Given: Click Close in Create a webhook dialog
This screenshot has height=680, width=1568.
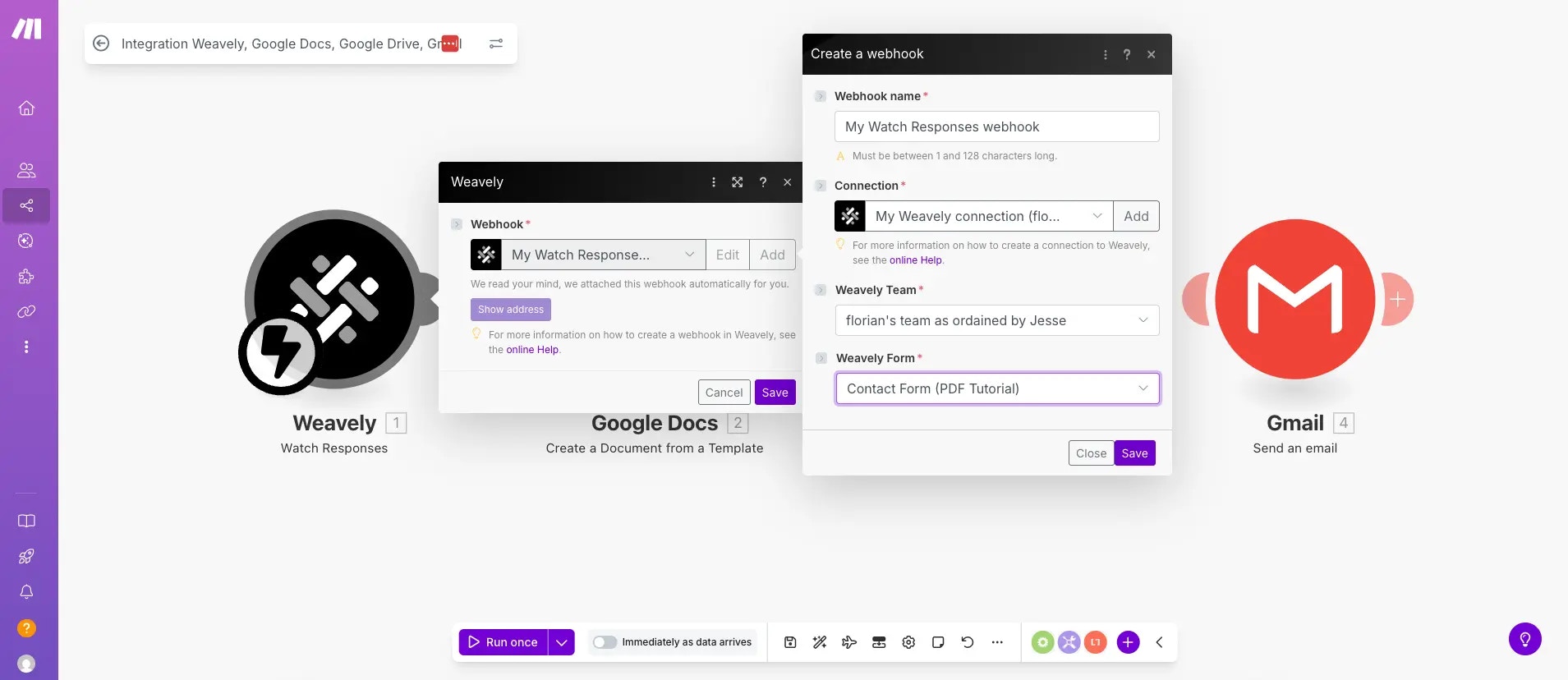Looking at the screenshot, I should click(1091, 453).
